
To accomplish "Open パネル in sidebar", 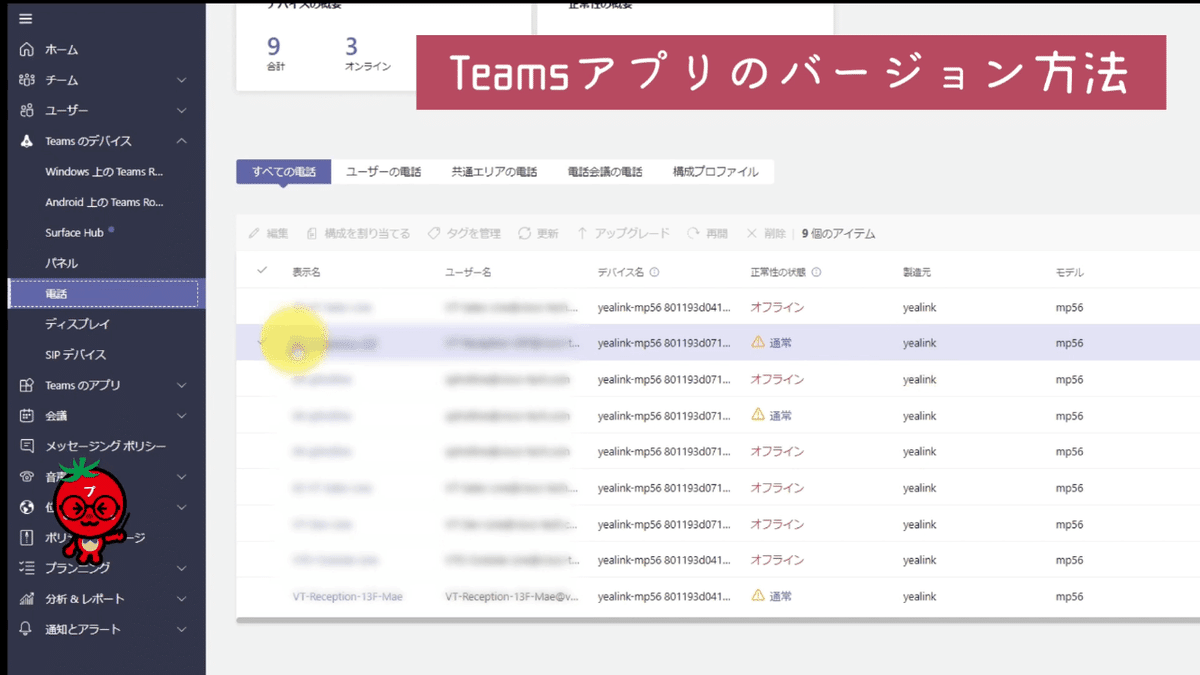I will click(x=61, y=263).
